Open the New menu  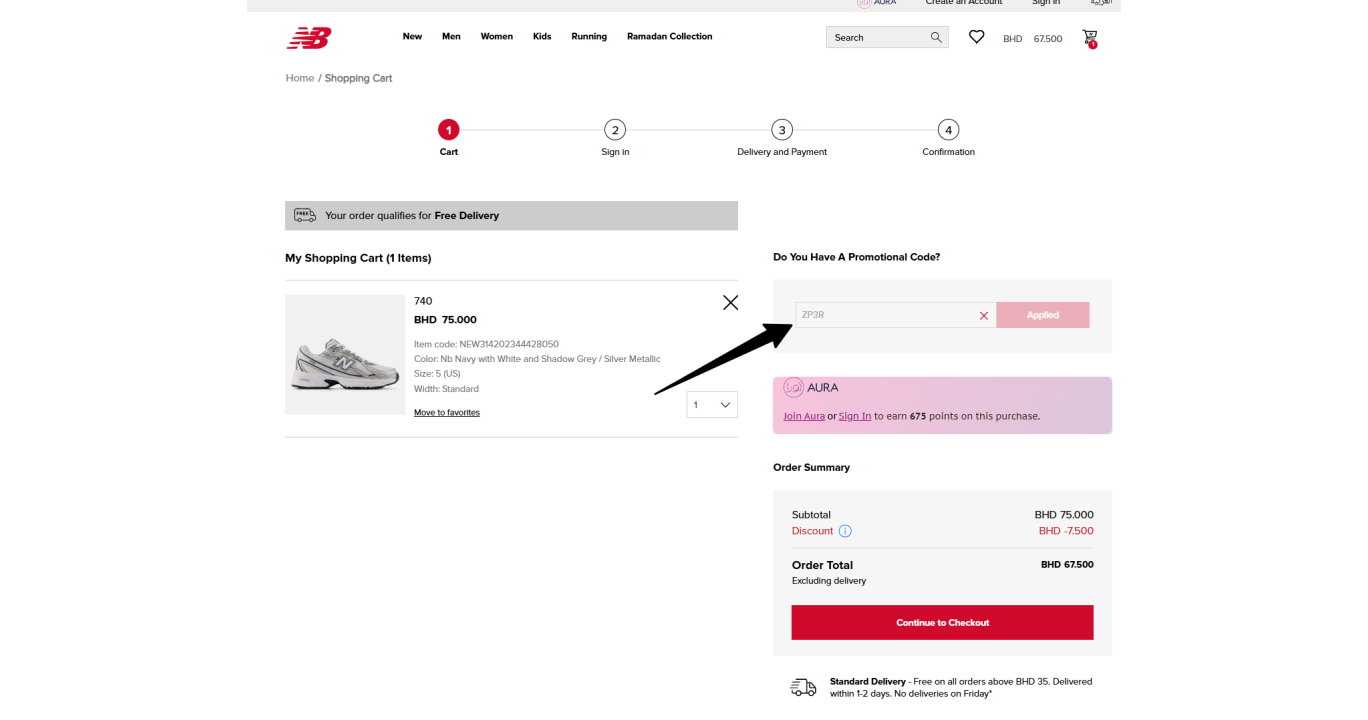pos(412,37)
